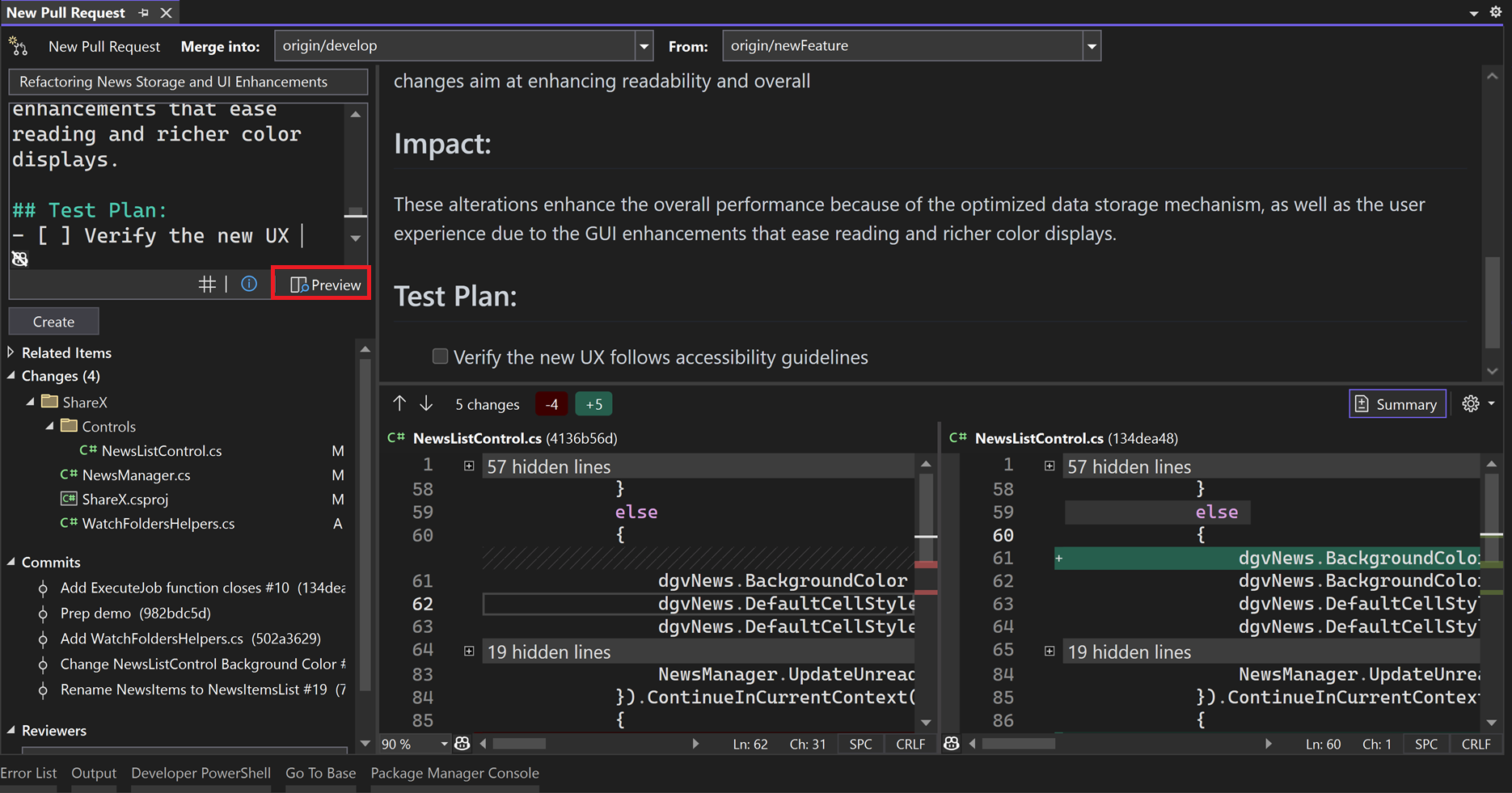Switch to the Output tab
The image size is (1512, 793).
[x=93, y=773]
